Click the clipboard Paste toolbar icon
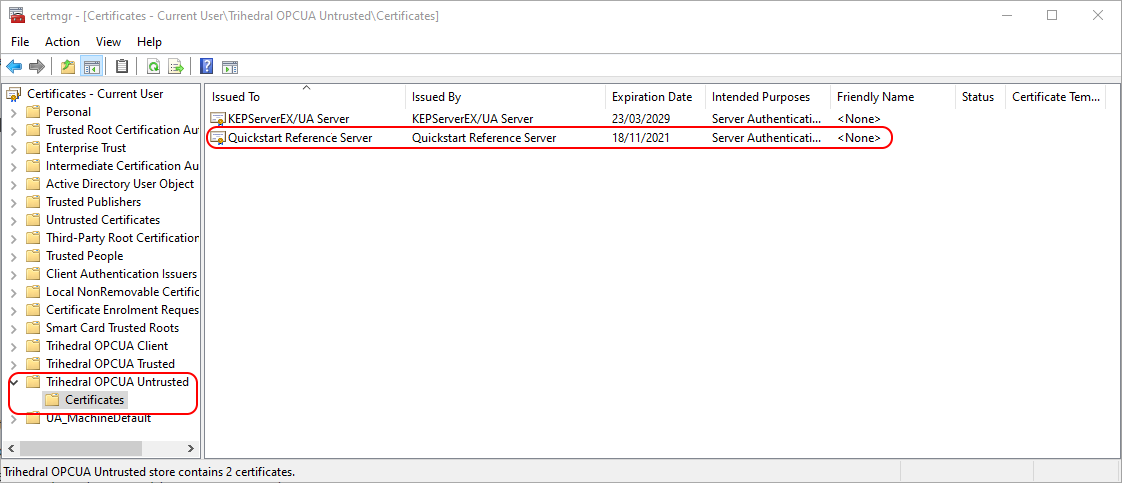Screen dimensions: 1122x483 pos(122,67)
